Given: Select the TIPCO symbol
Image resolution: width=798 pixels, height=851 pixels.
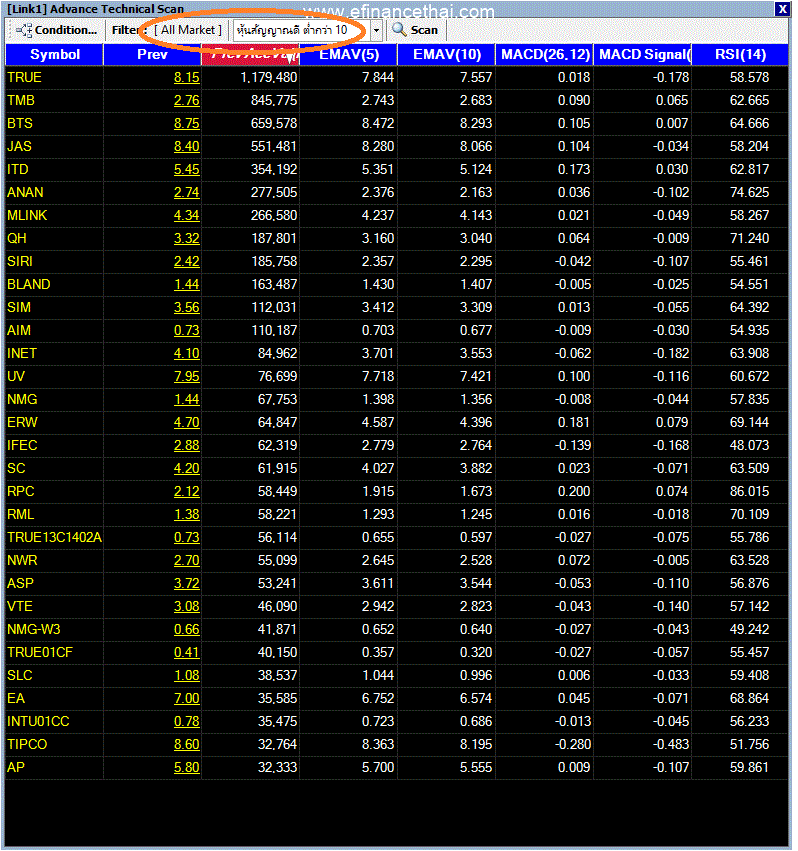Looking at the screenshot, I should pos(27,744).
